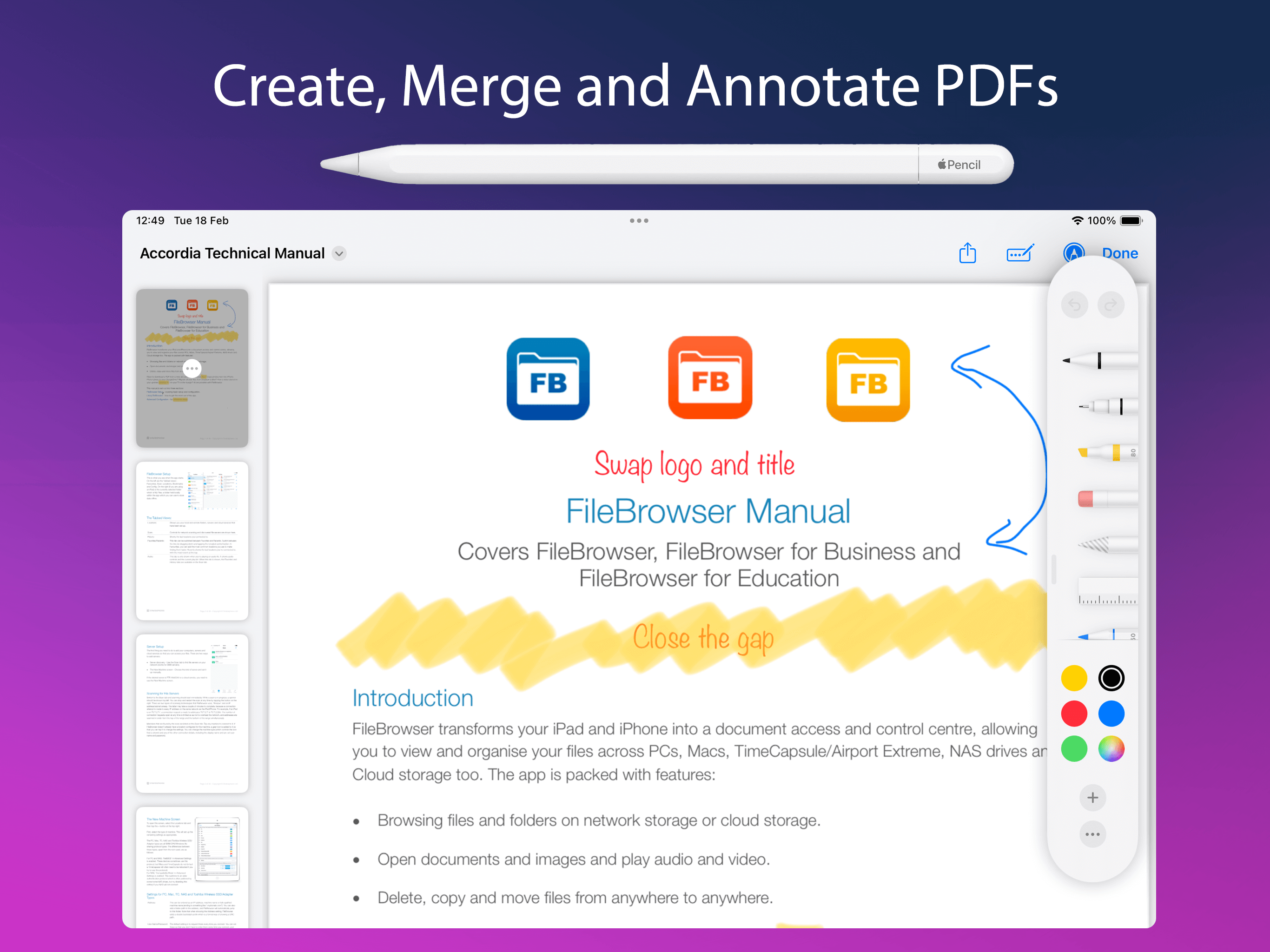Open the second page thumbnail

192,540
